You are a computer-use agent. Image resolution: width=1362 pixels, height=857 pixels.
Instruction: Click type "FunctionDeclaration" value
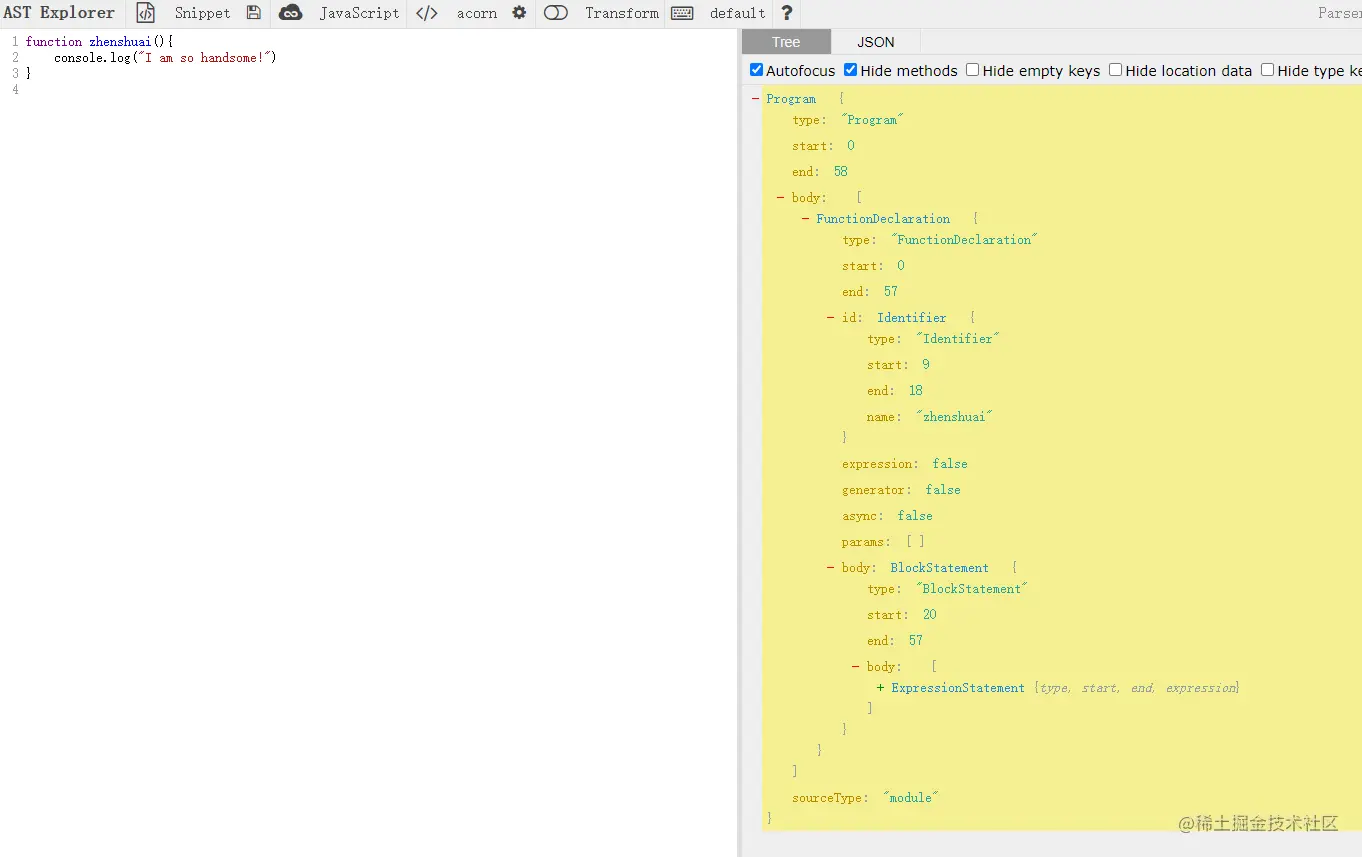click(x=964, y=240)
